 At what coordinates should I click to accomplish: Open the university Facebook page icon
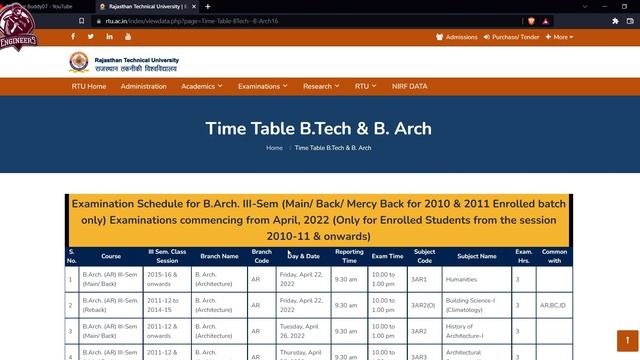click(x=73, y=37)
